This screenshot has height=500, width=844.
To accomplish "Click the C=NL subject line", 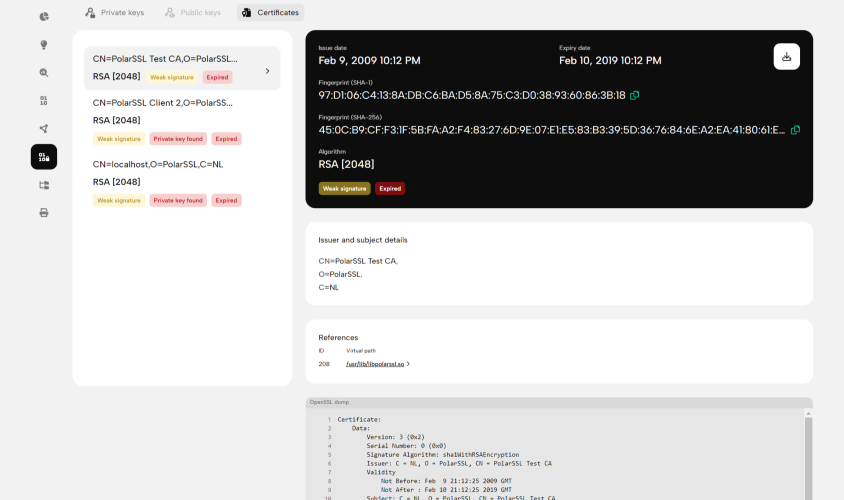I will (329, 287).
